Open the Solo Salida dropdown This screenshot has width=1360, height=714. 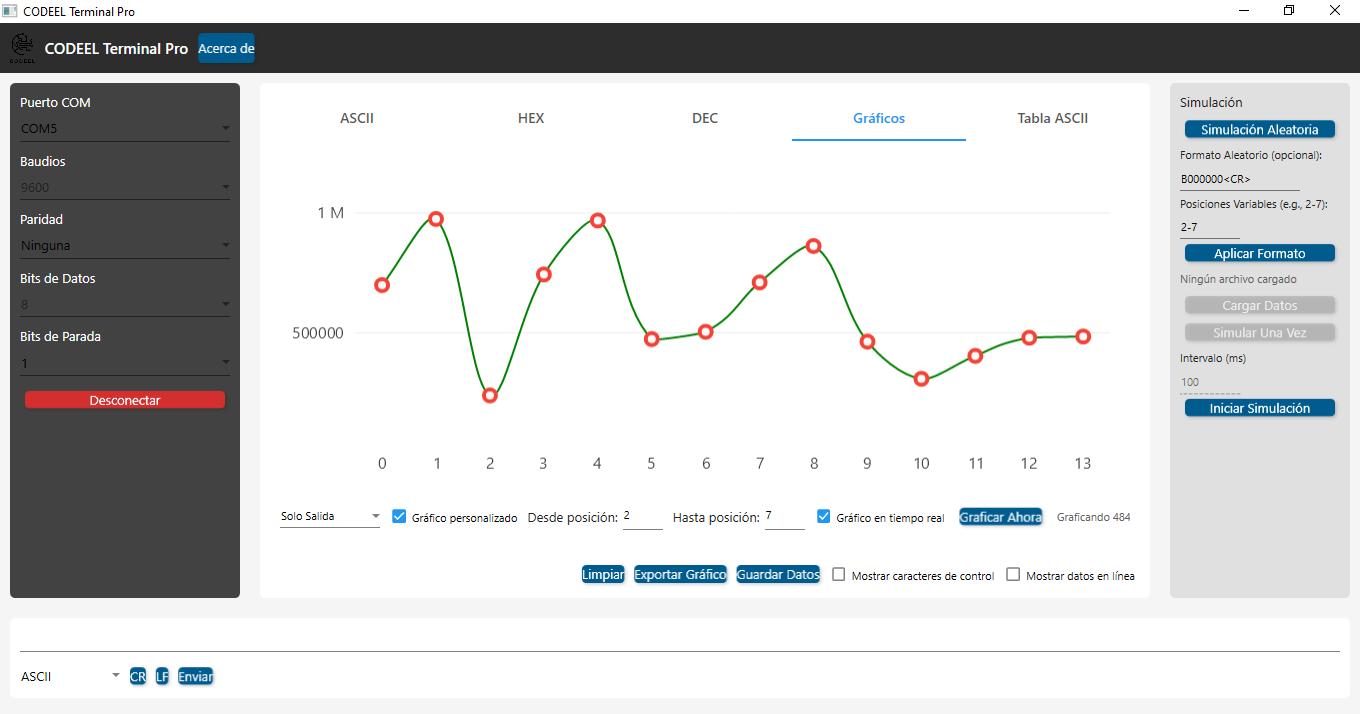(330, 516)
